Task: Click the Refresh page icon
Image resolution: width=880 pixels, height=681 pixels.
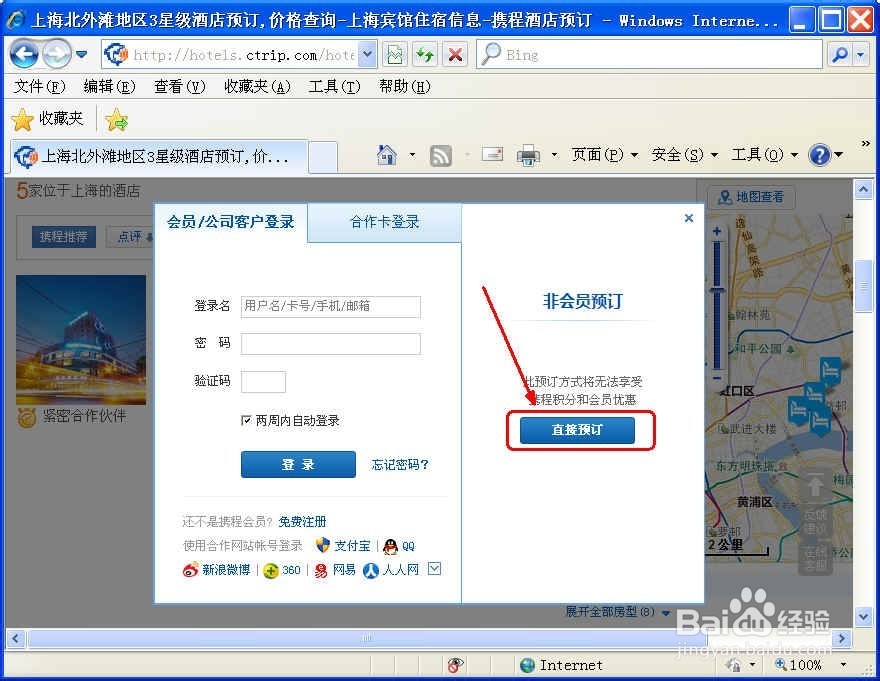Action: click(425, 54)
